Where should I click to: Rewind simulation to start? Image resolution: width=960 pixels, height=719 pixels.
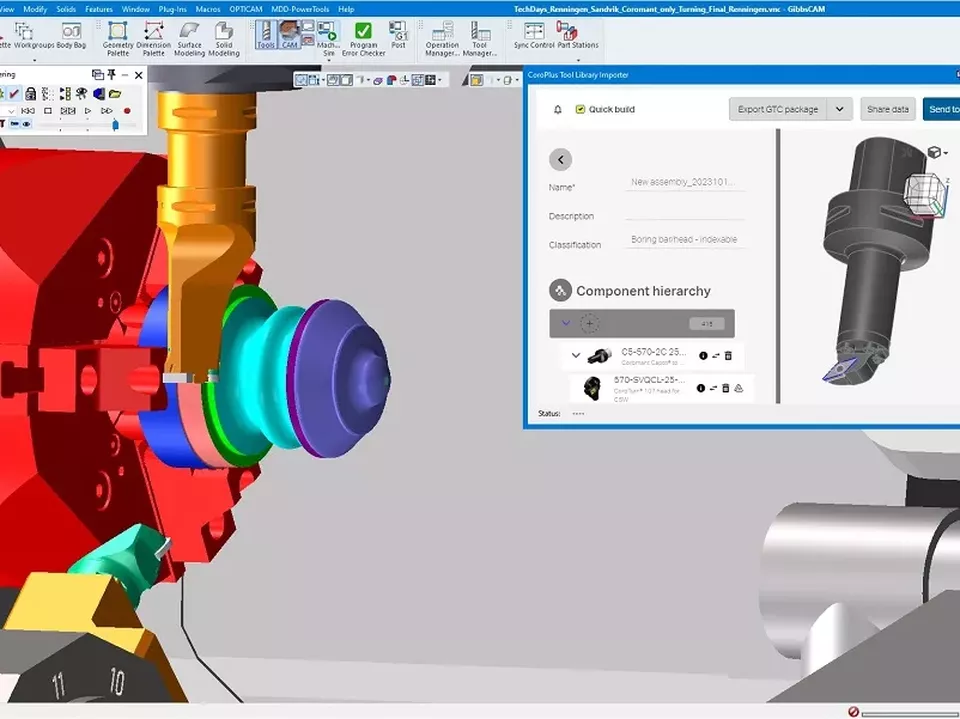click(28, 111)
